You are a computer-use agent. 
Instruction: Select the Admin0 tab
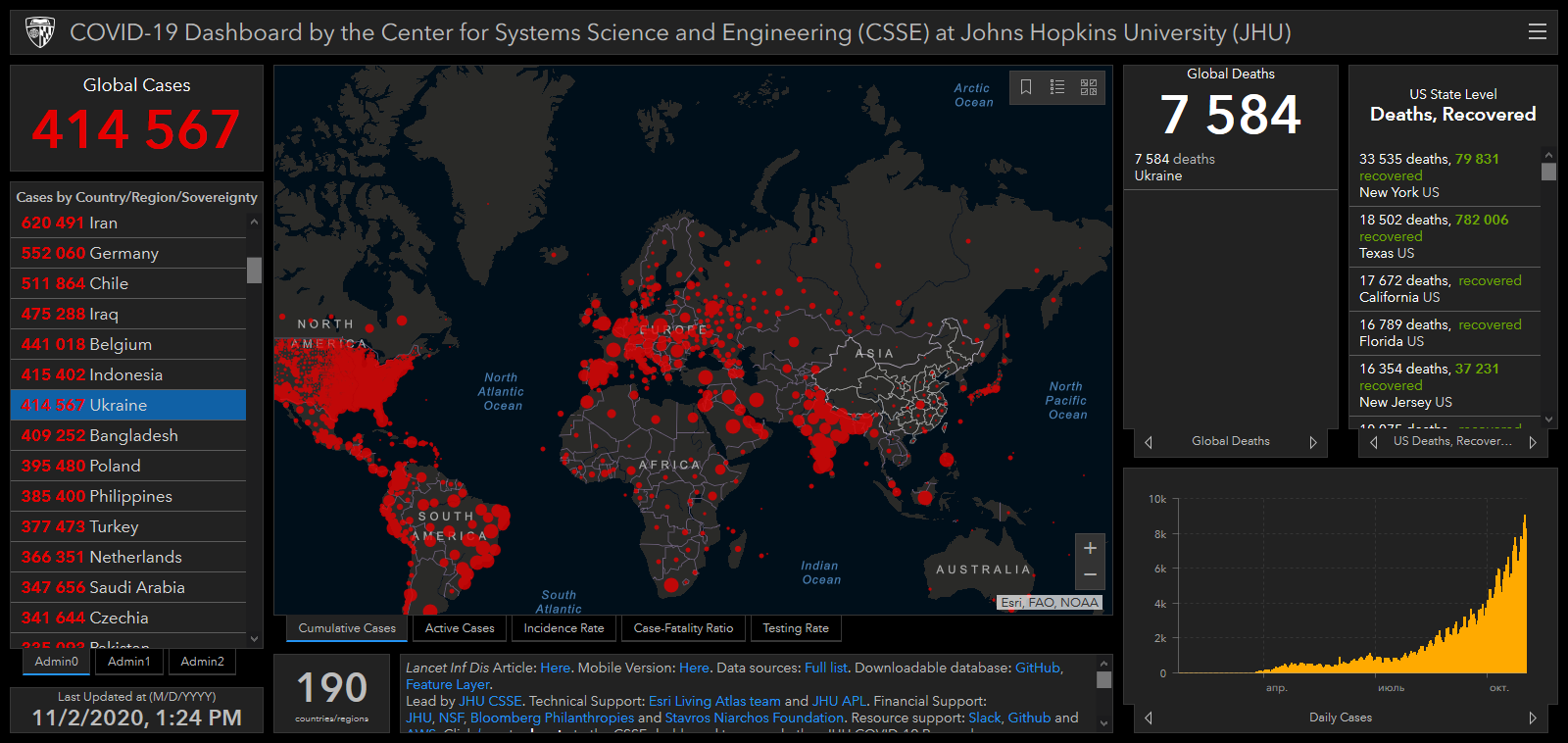pos(57,662)
